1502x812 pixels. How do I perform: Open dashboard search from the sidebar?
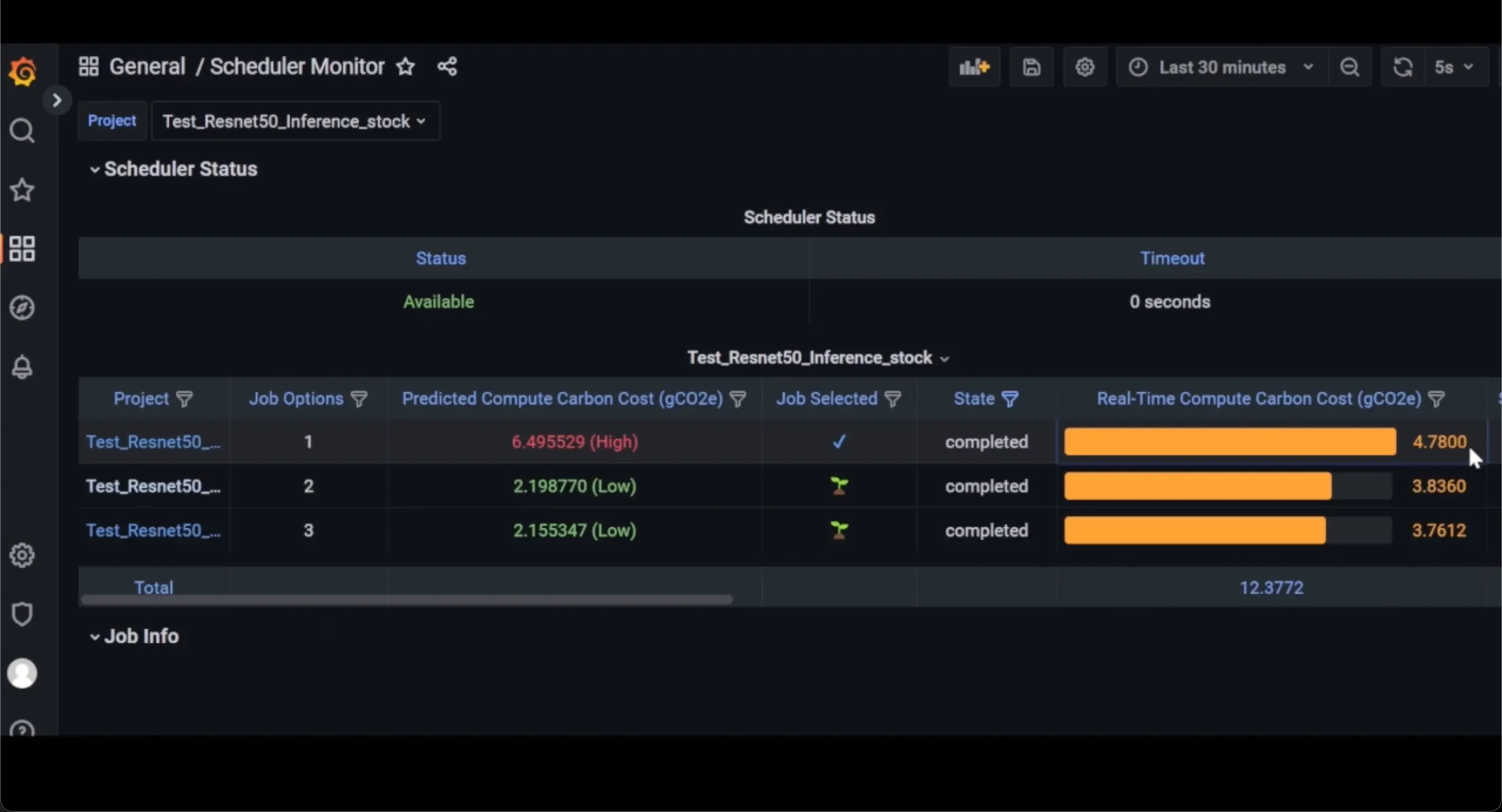tap(22, 130)
